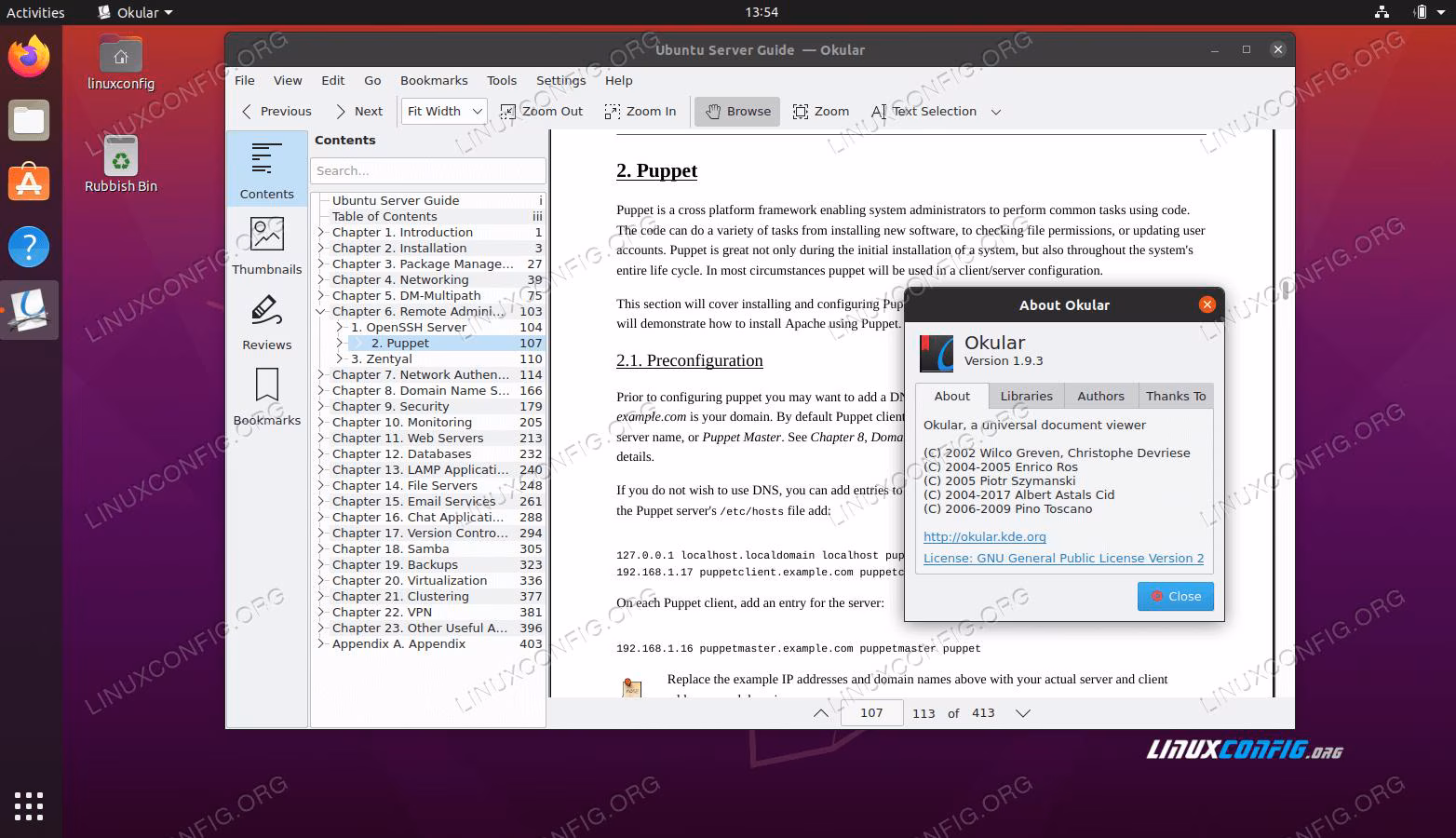This screenshot has width=1456, height=838.
Task: Enable the Text Selection tool
Action: point(924,112)
